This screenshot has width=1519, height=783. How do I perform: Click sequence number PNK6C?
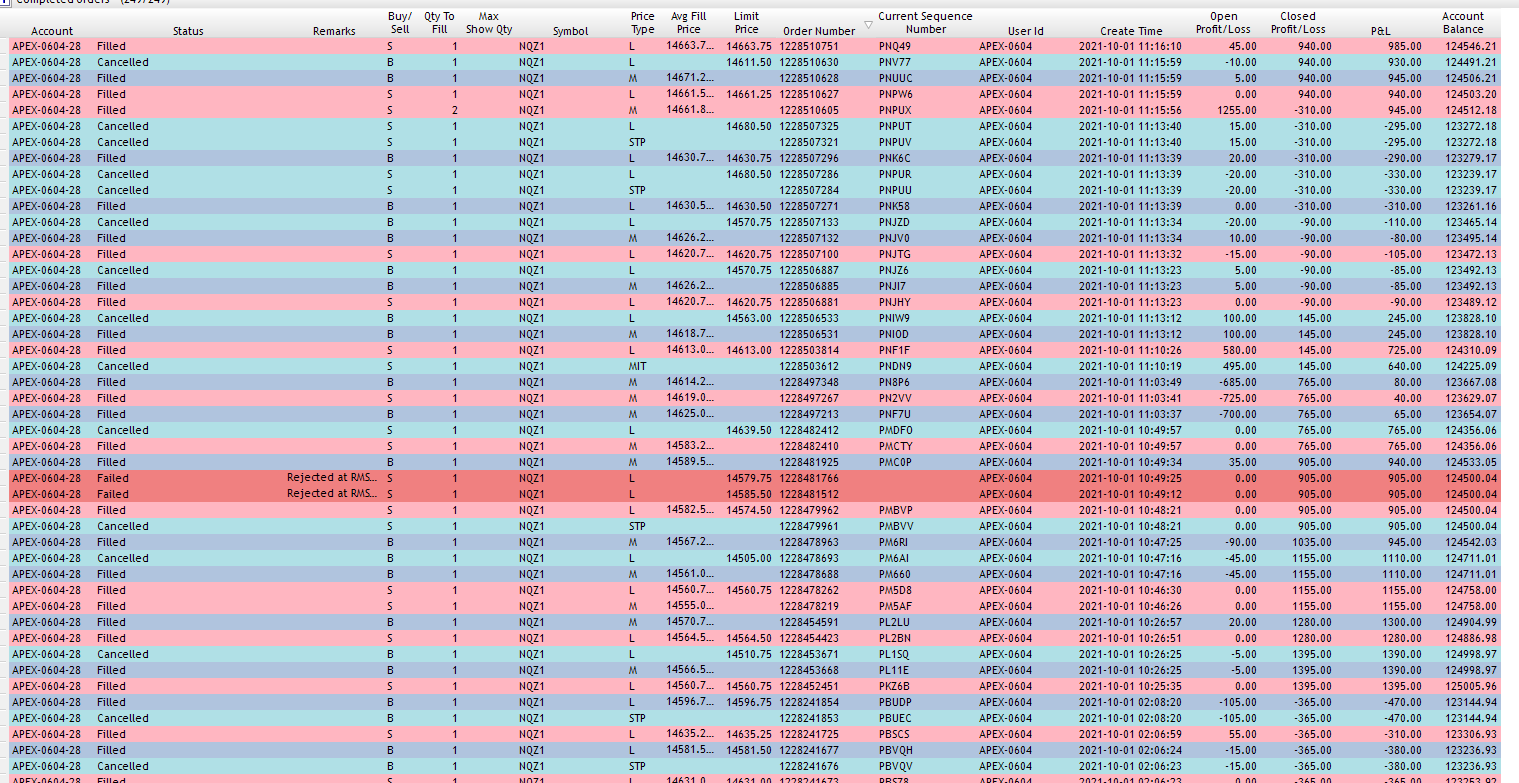894,158
